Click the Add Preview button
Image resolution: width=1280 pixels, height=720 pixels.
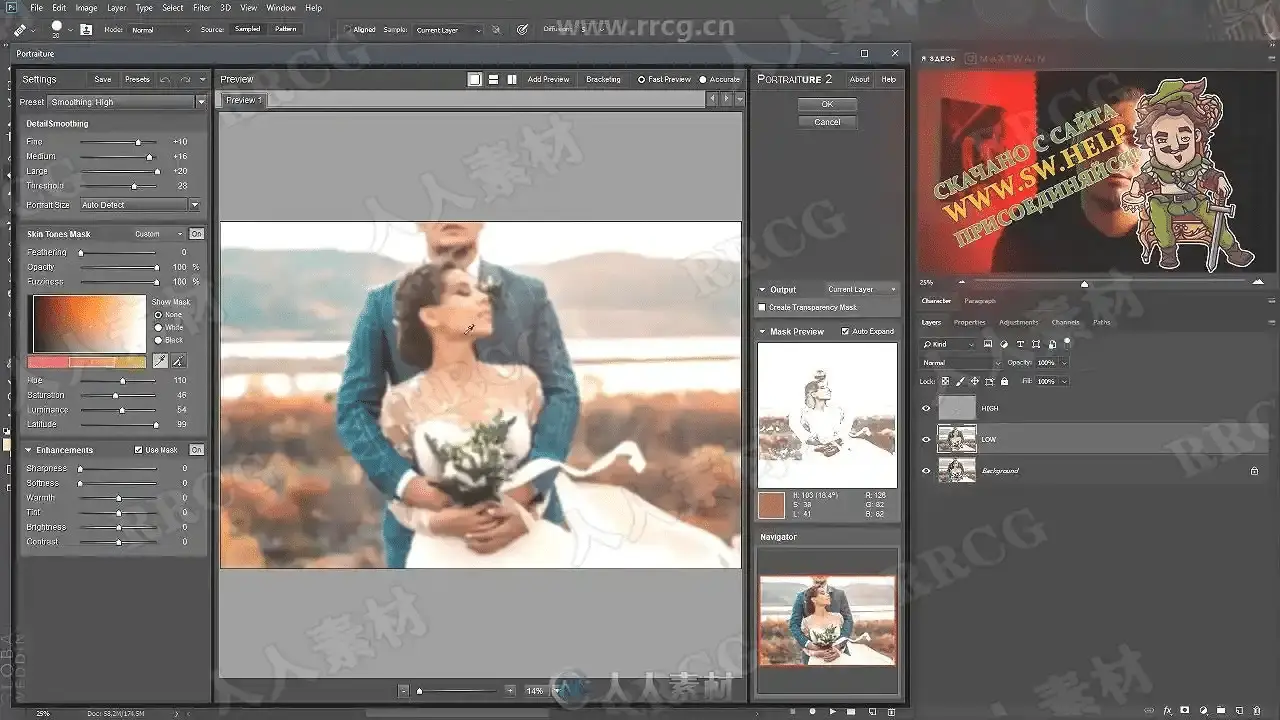(x=548, y=79)
